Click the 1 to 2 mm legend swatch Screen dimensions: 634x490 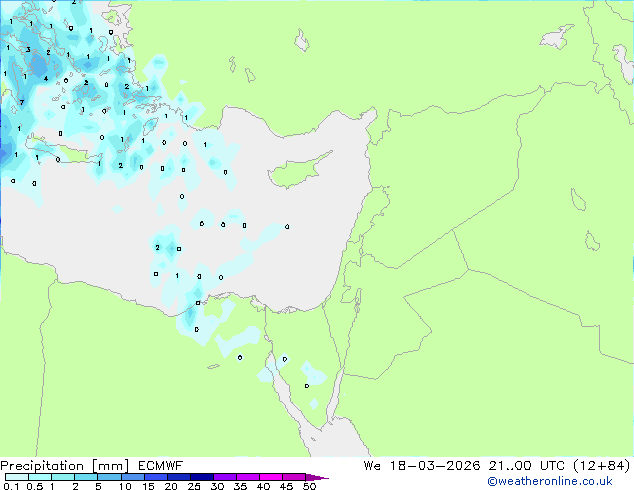pos(63,477)
